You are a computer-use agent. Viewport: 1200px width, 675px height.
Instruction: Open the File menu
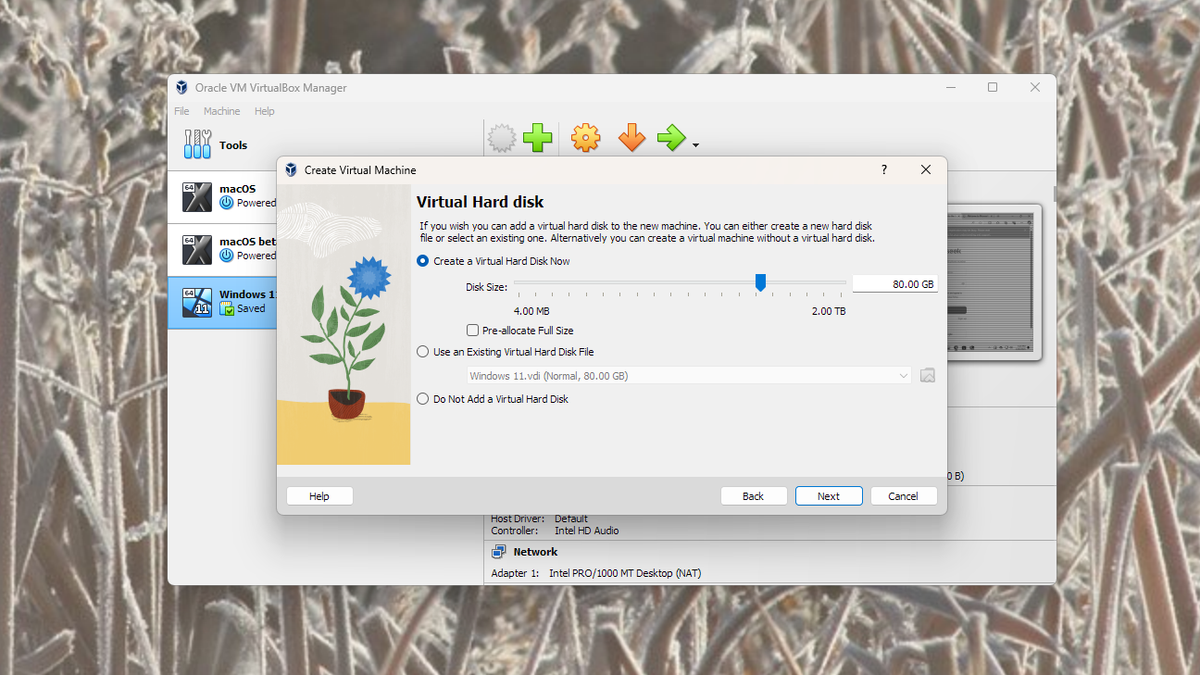[181, 111]
